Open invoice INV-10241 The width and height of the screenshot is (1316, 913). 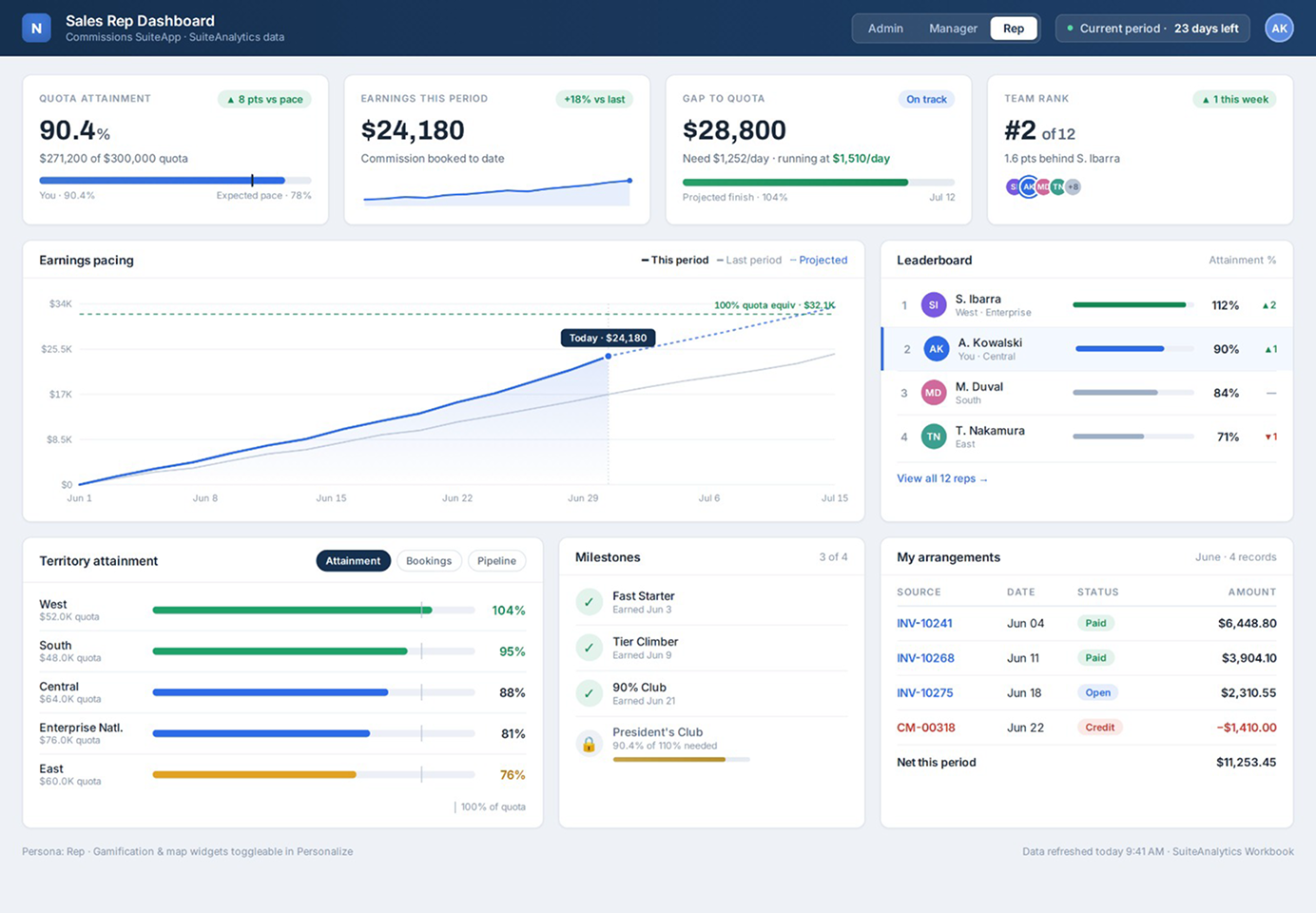tap(924, 624)
